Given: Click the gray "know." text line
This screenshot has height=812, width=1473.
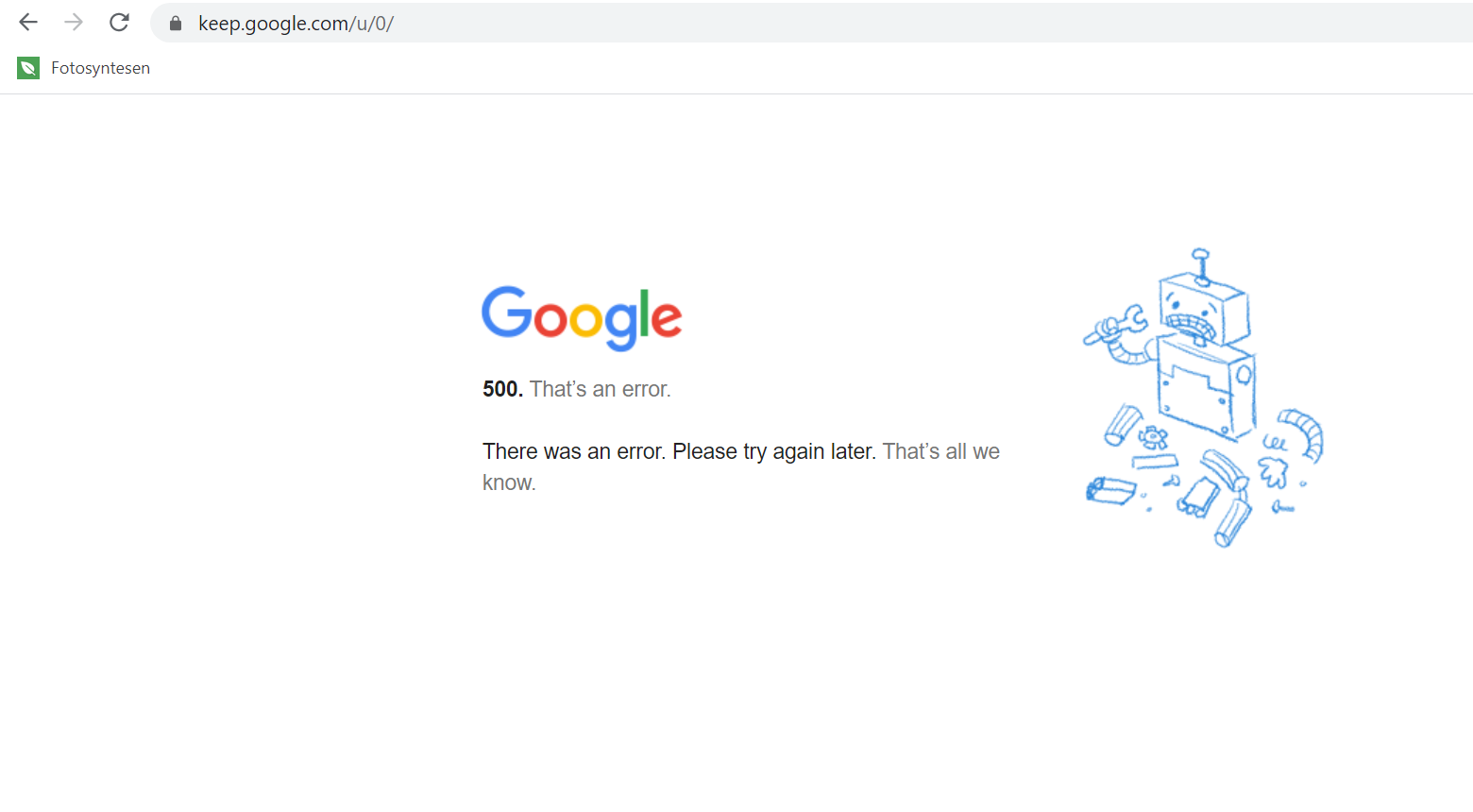Looking at the screenshot, I should [x=509, y=482].
